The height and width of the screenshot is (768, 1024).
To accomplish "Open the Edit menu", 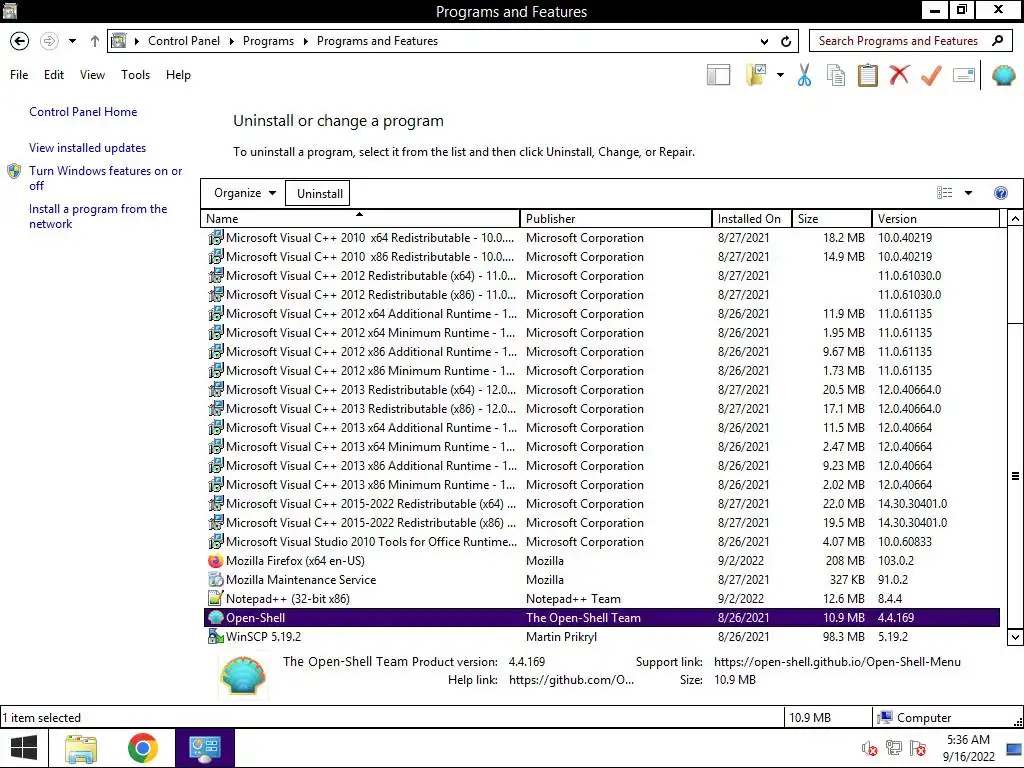I will [54, 74].
